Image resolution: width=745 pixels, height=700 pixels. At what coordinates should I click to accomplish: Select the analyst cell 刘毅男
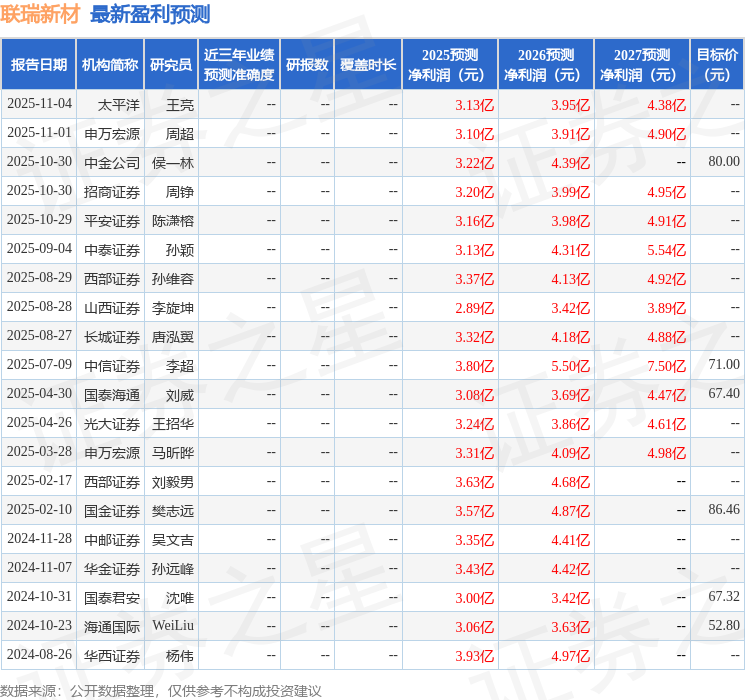(173, 482)
